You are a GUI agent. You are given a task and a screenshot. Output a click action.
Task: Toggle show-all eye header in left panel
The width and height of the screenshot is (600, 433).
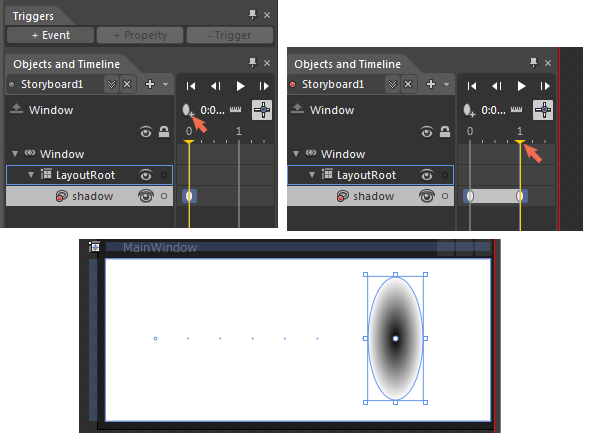point(146,133)
